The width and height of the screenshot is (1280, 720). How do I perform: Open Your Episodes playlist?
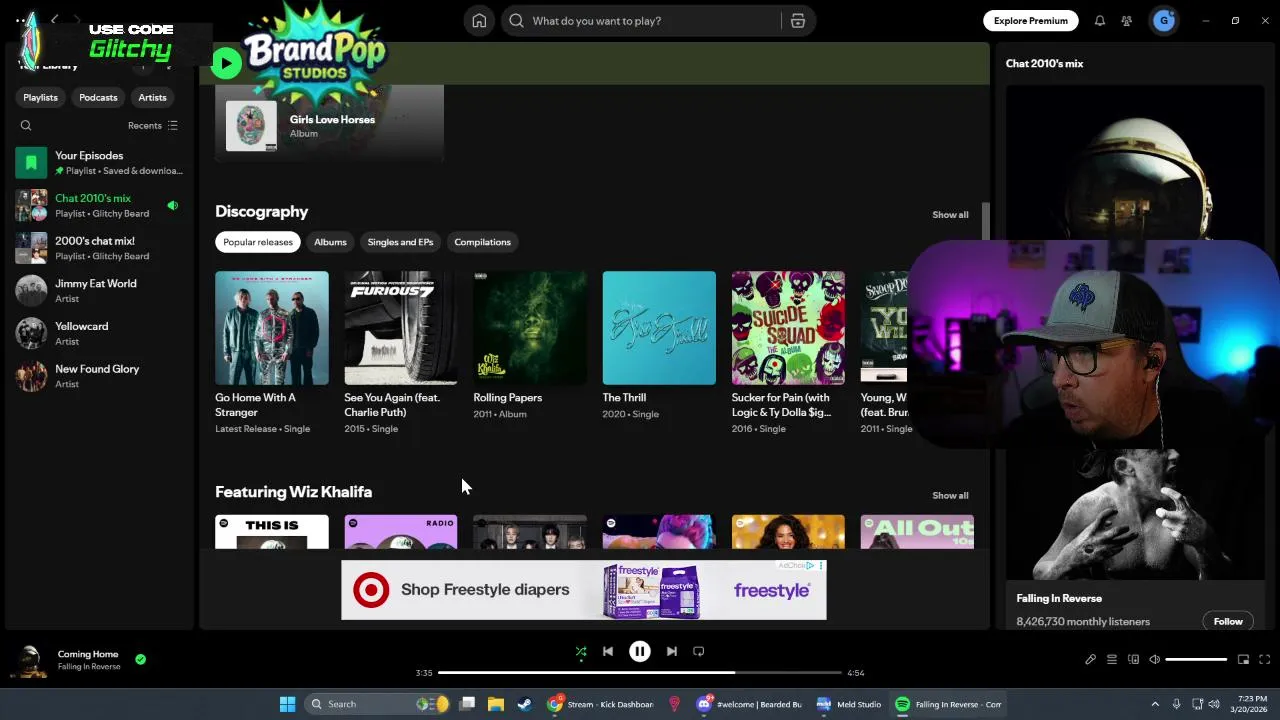pyautogui.click(x=99, y=163)
